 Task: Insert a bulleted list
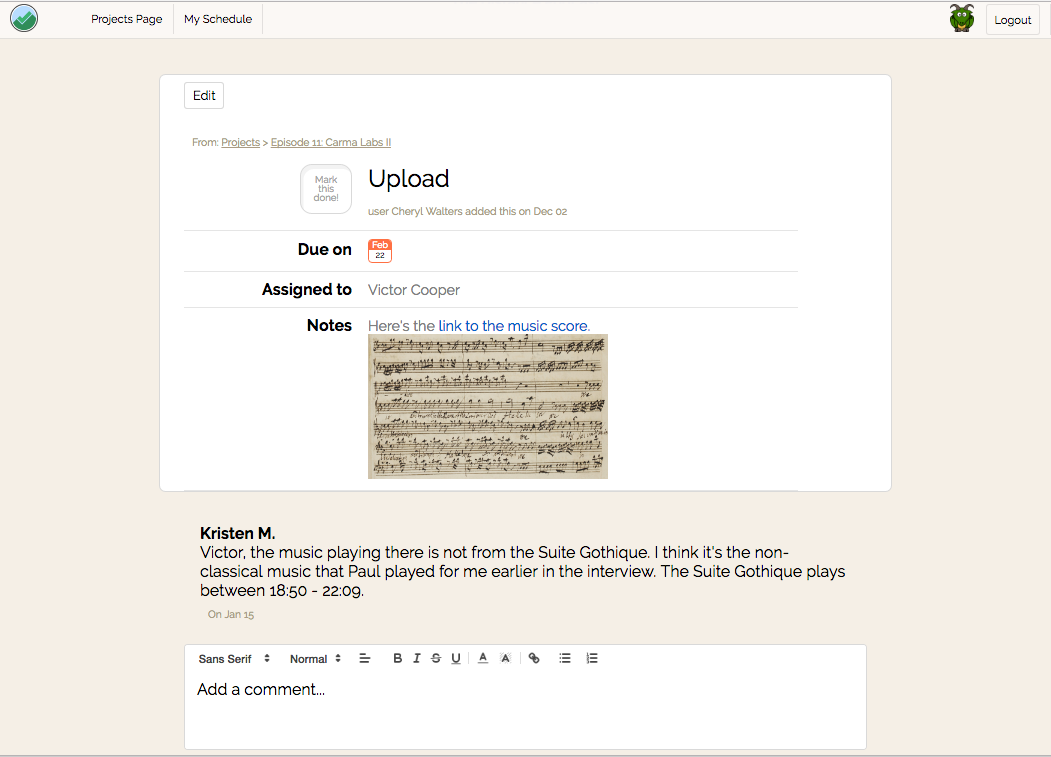point(565,658)
